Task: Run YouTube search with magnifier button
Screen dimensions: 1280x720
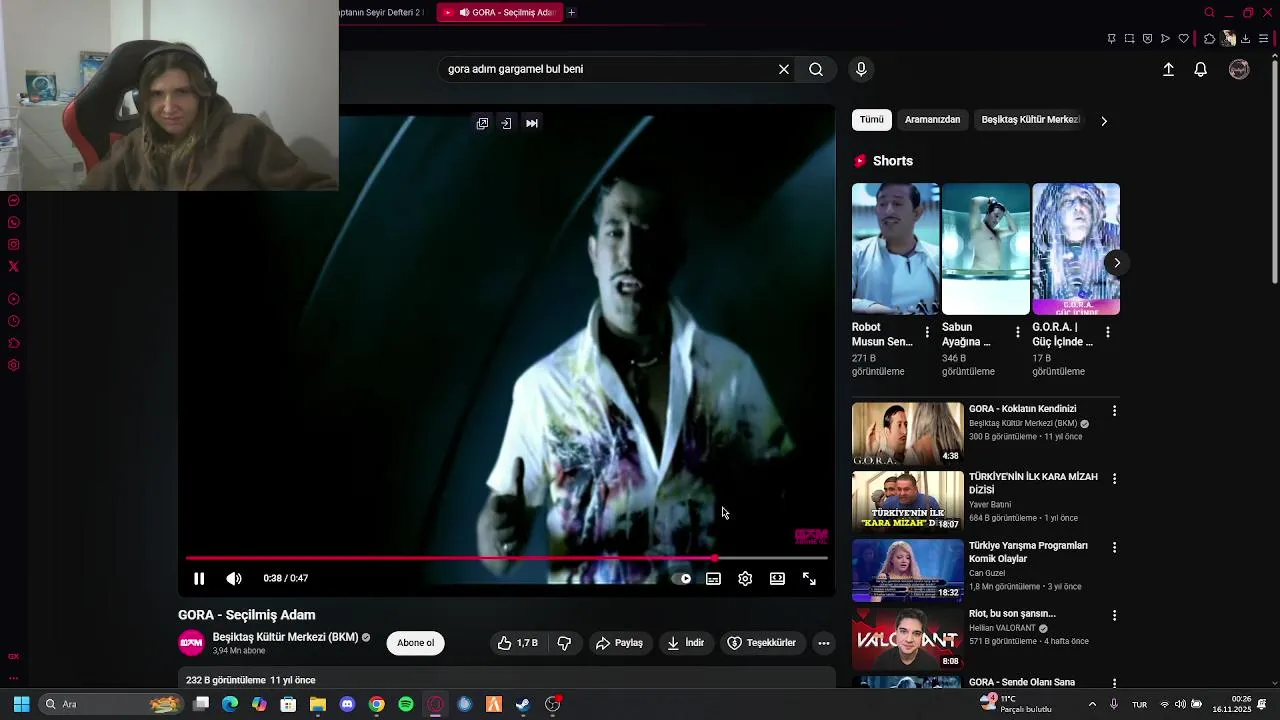Action: (x=816, y=69)
